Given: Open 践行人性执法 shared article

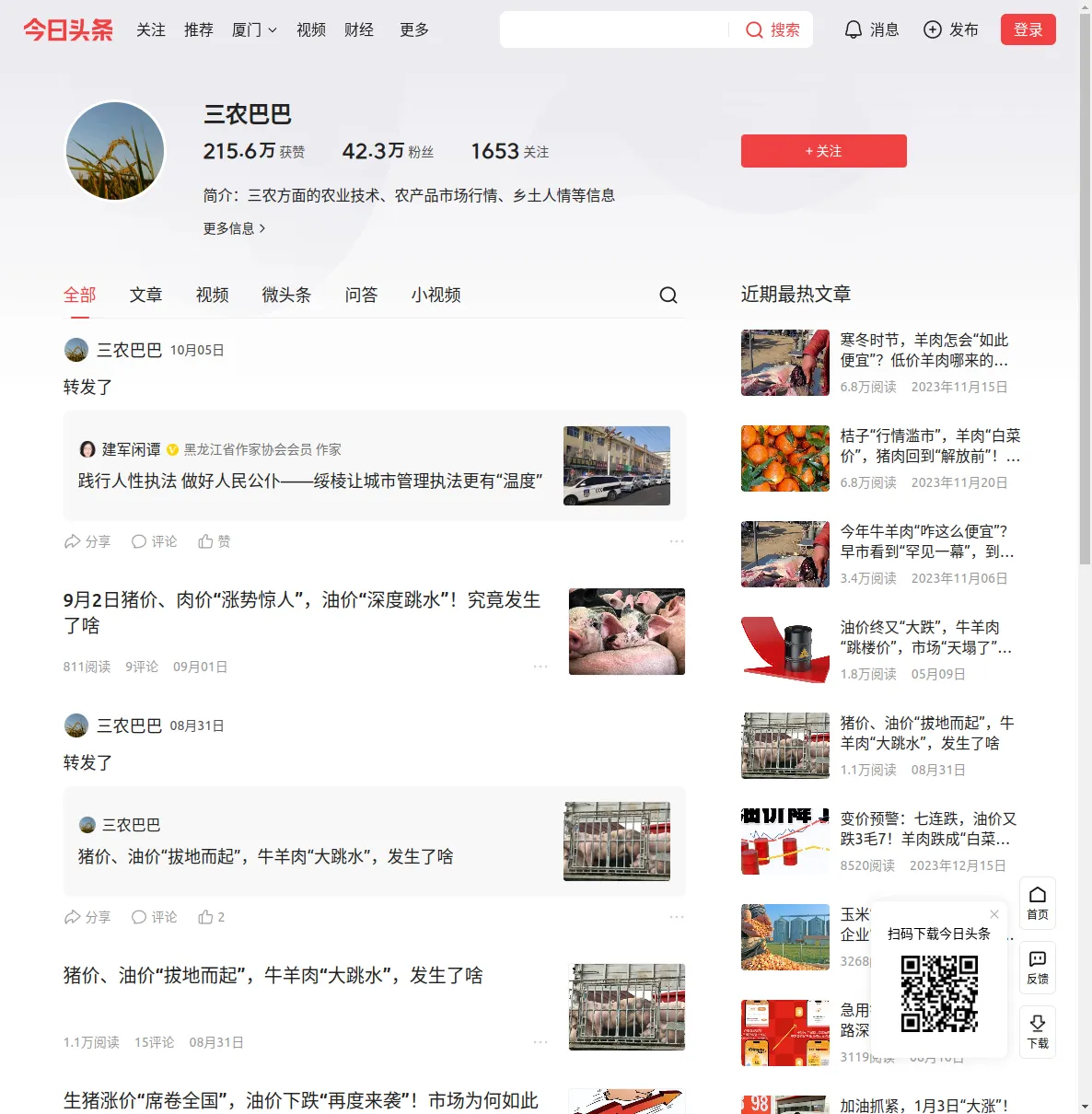Looking at the screenshot, I should [310, 481].
